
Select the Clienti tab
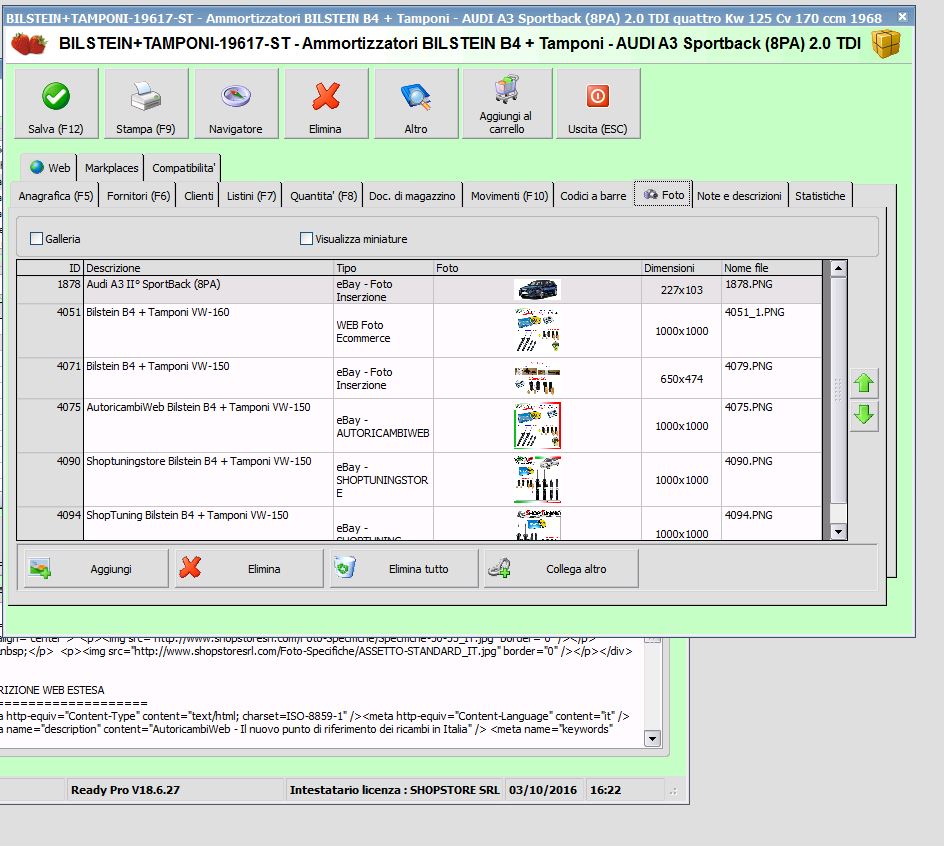pyautogui.click(x=199, y=196)
